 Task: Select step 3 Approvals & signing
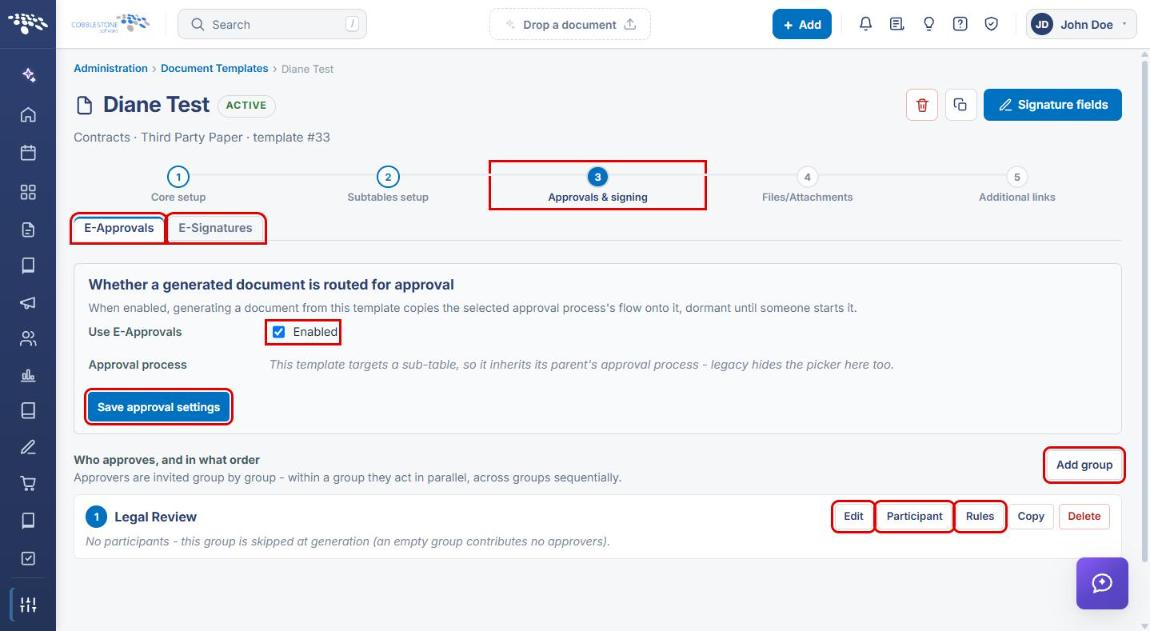(x=598, y=184)
